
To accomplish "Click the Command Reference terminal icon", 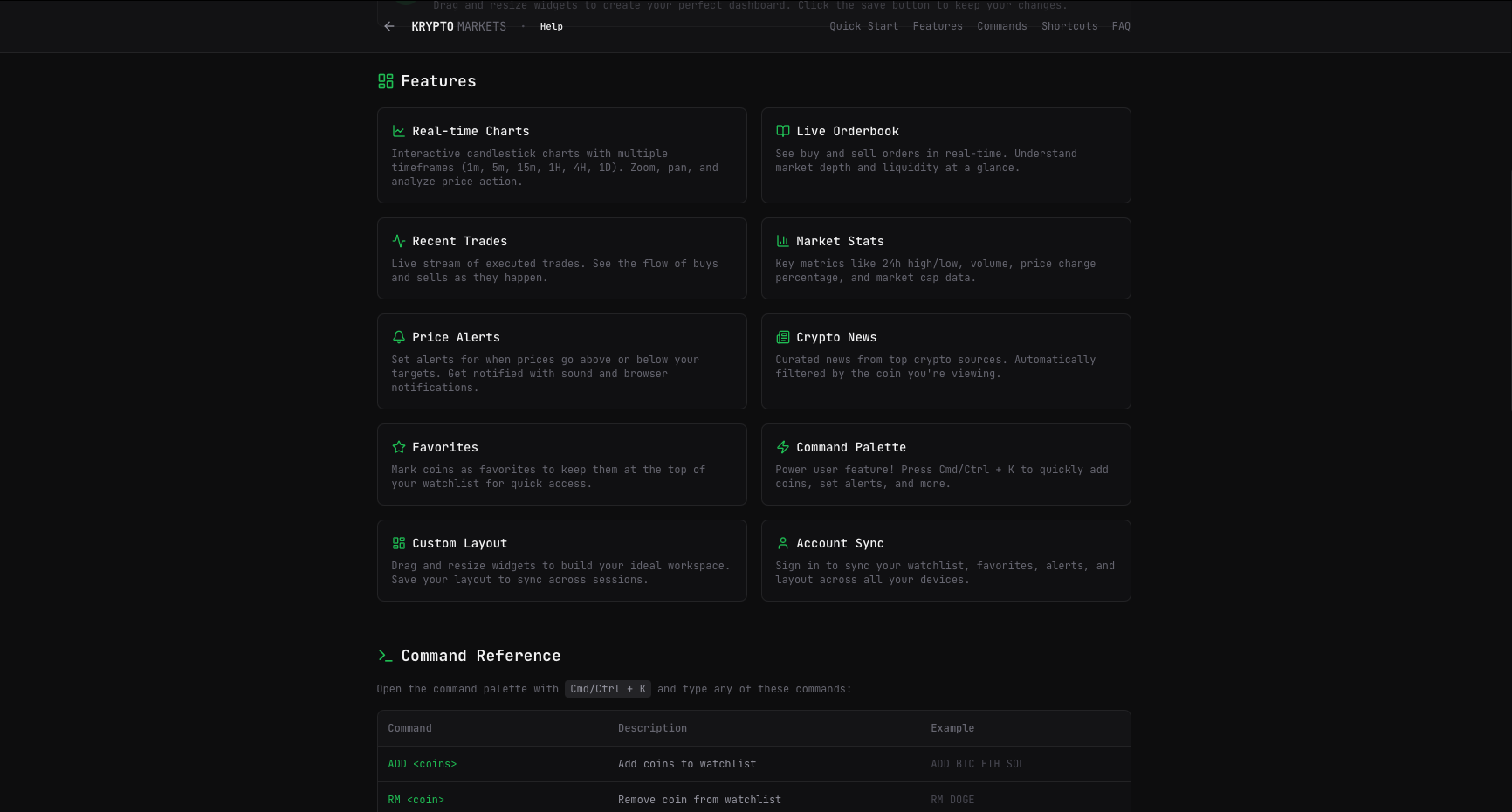I will [385, 656].
